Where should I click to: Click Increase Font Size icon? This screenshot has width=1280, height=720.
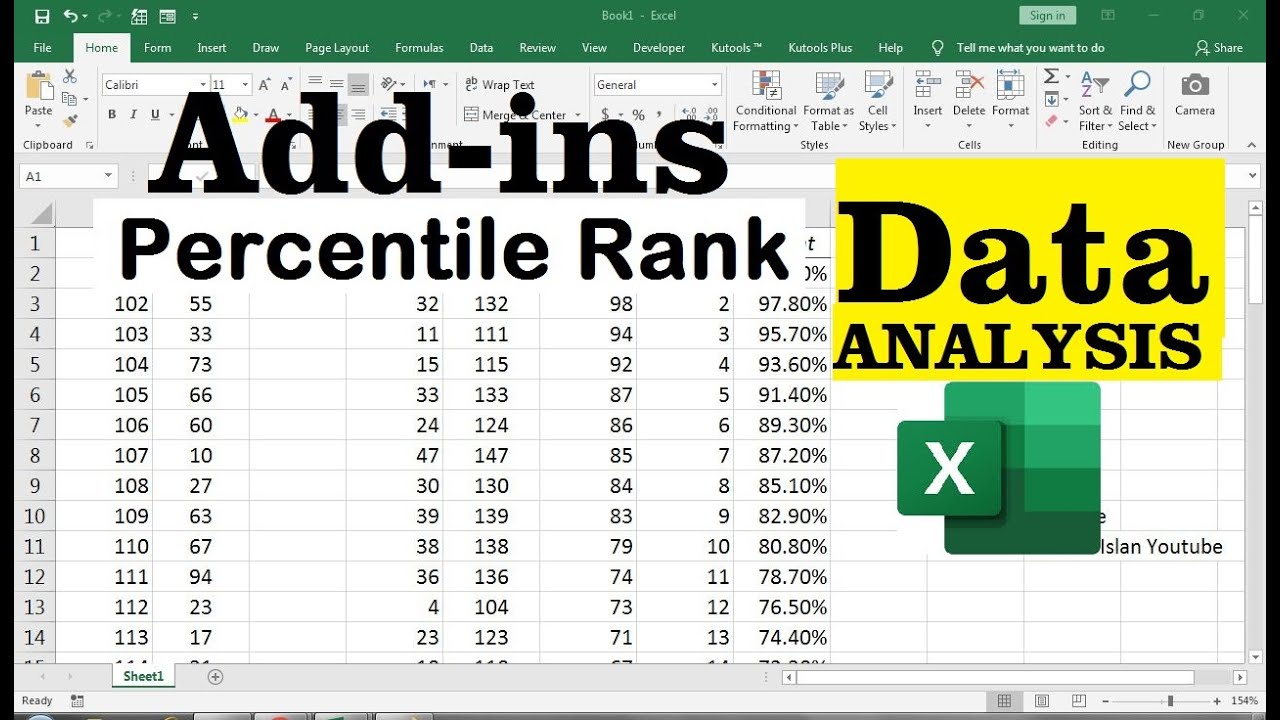265,85
